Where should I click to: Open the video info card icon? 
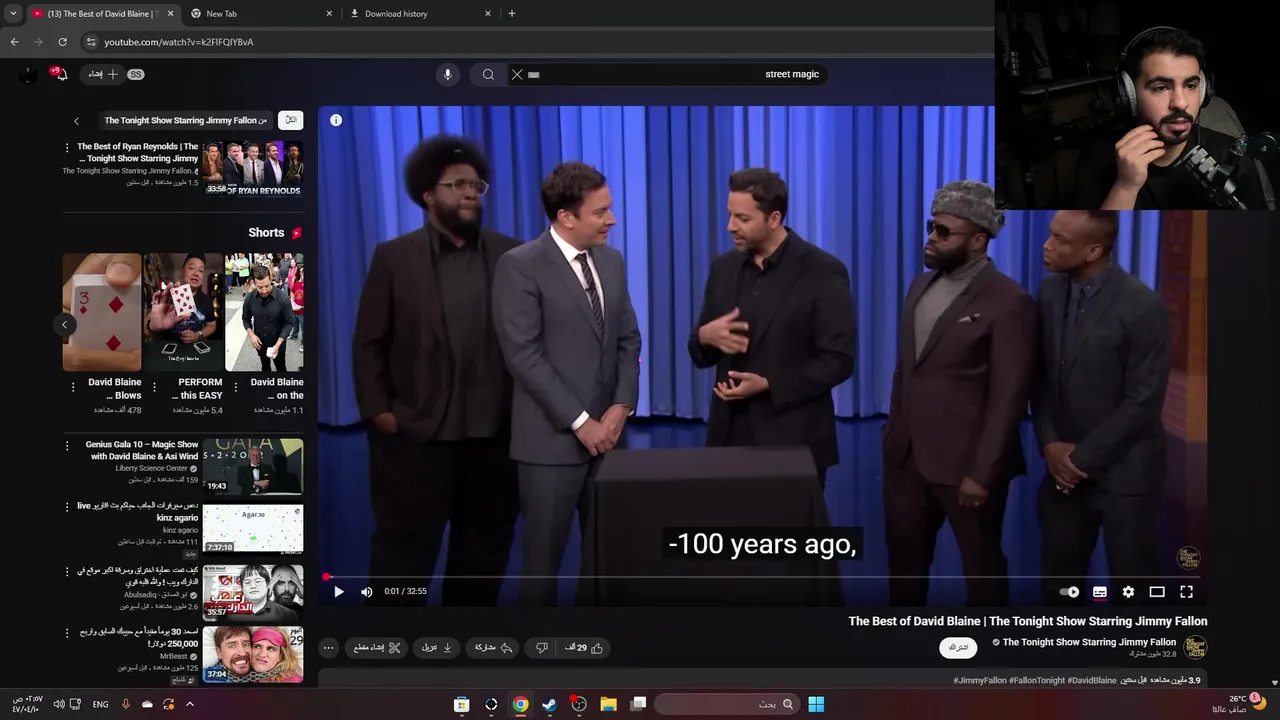336,120
